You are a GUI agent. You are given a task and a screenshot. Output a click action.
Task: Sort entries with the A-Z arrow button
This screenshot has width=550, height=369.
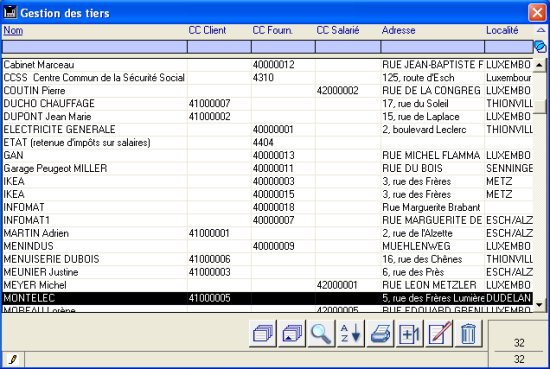coord(351,334)
